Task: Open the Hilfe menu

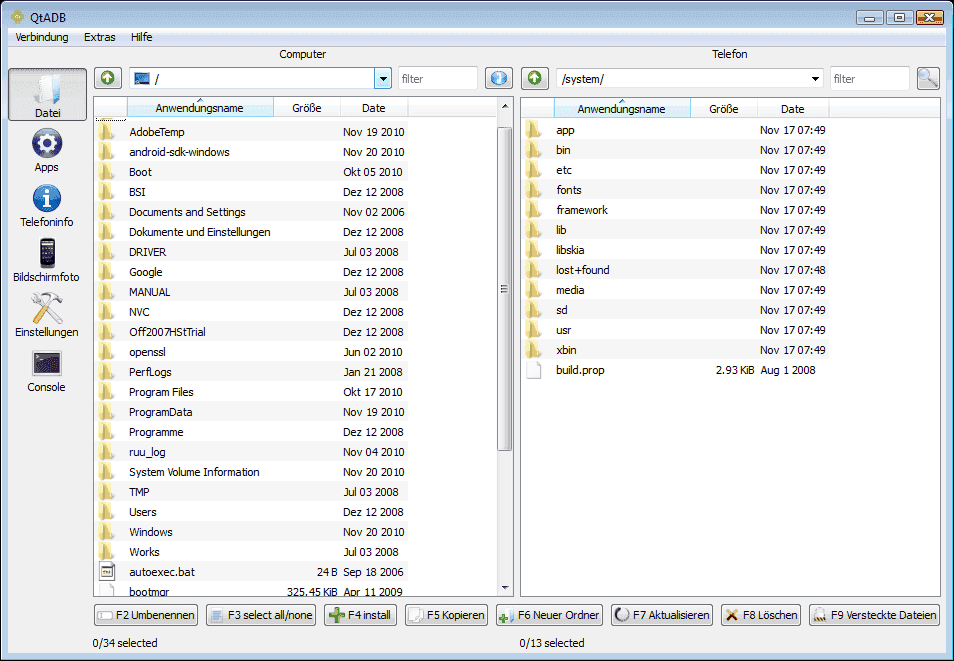Action: pyautogui.click(x=142, y=37)
